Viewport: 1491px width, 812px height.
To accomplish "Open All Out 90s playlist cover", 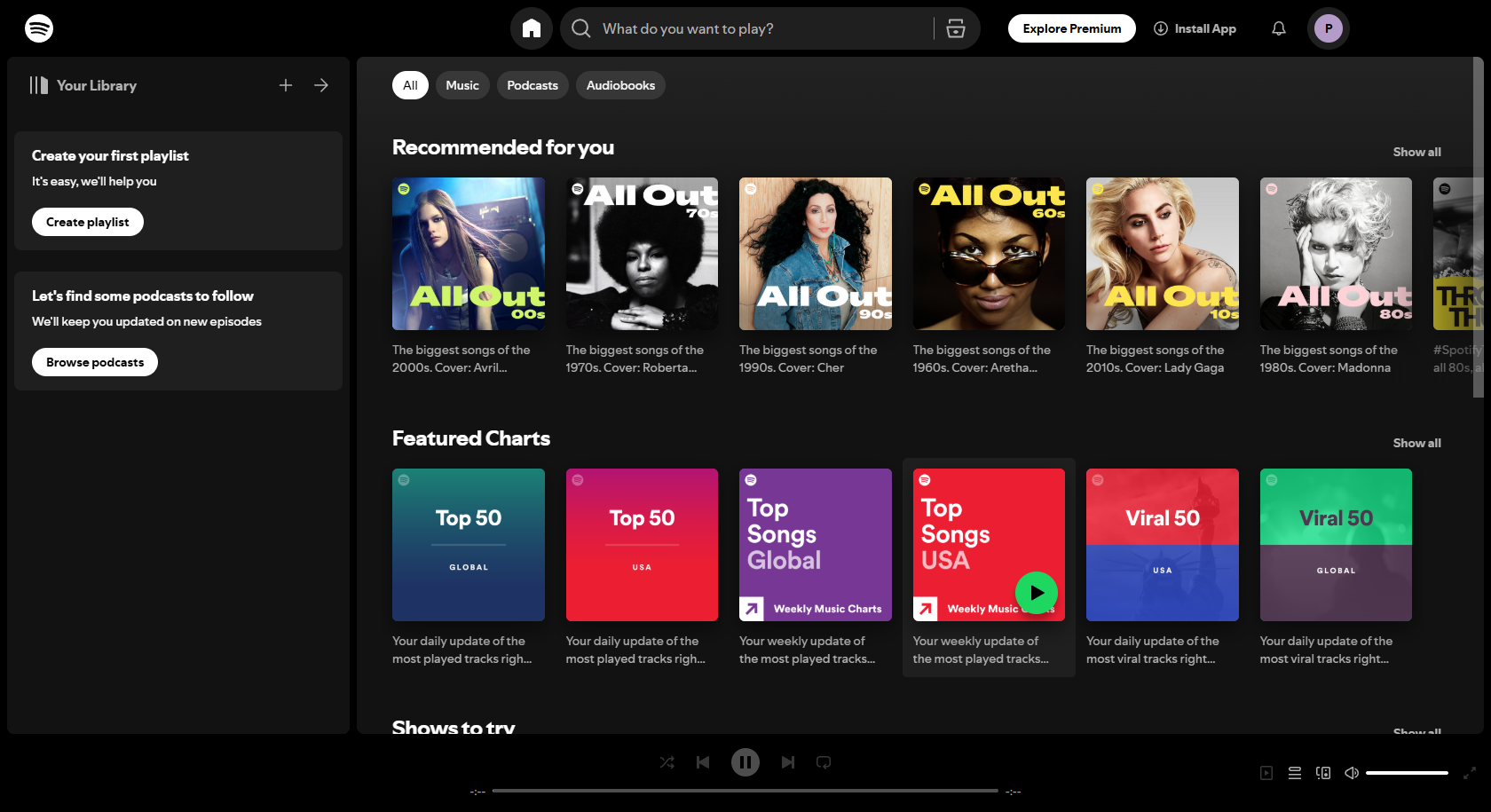I will pos(816,254).
